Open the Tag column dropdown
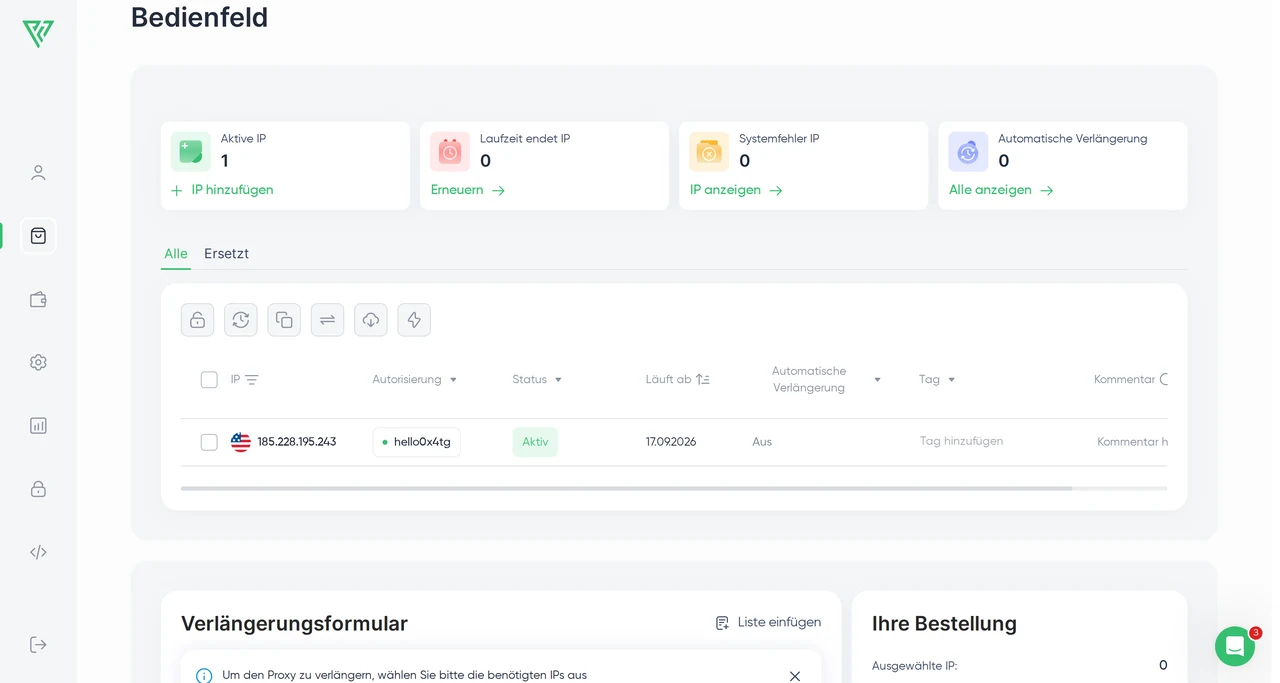 (951, 380)
